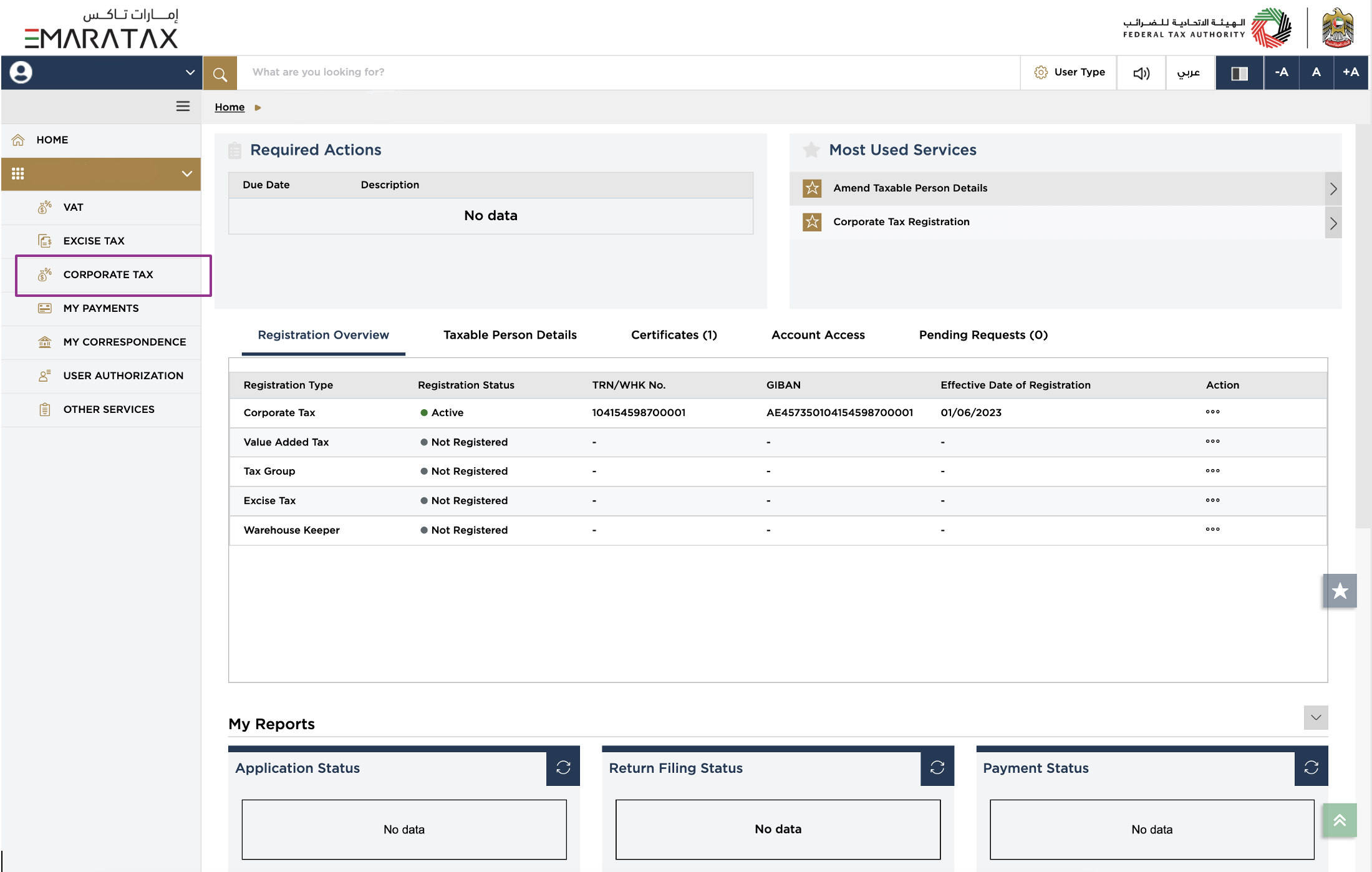Screen dimensions: 1372x872
Task: Collapse the gold services menu chevron
Action: 186,173
